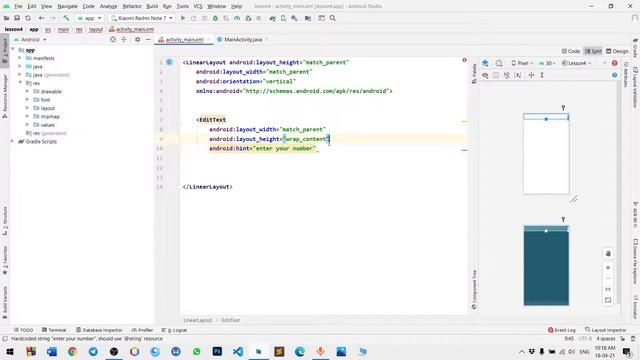Open the Layout Inspector

(606, 330)
